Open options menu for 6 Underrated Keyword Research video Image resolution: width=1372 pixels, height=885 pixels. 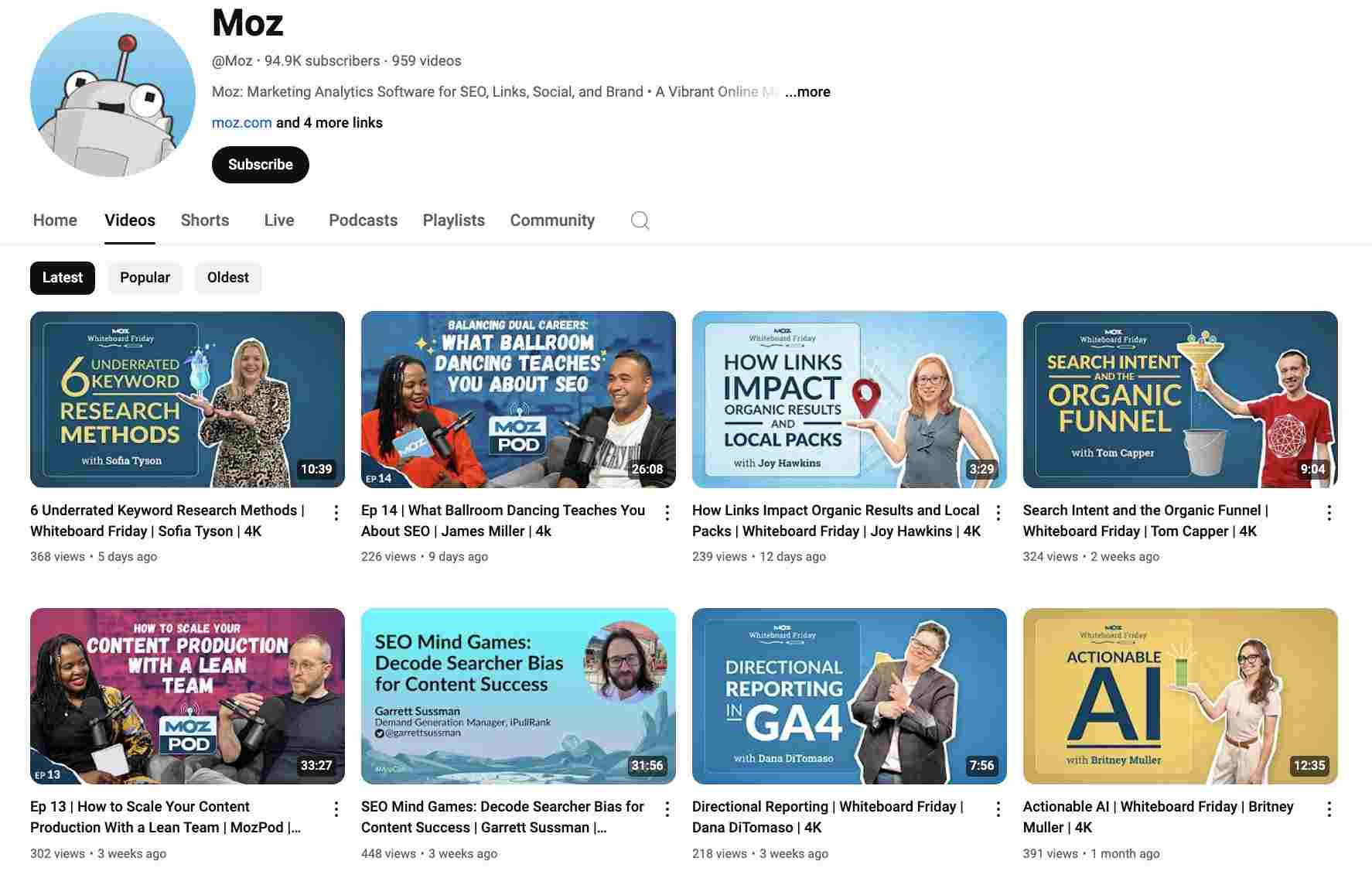pos(336,513)
